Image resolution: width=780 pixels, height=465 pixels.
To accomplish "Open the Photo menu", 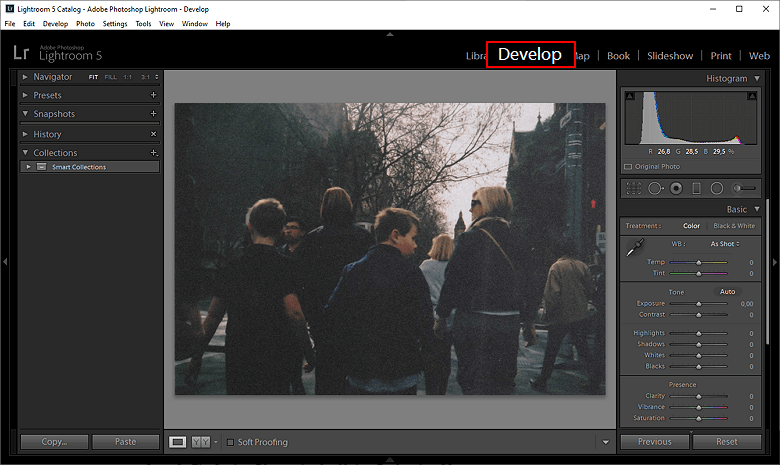I will coord(85,23).
